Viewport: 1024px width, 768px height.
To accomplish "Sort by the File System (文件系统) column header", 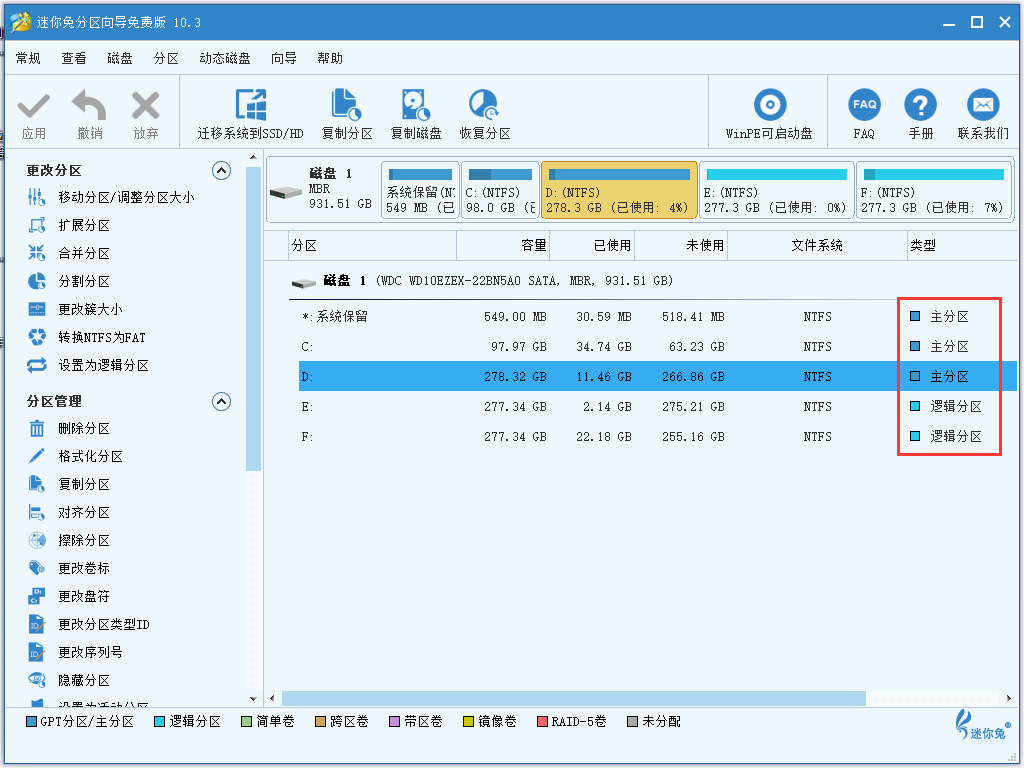I will tap(817, 246).
